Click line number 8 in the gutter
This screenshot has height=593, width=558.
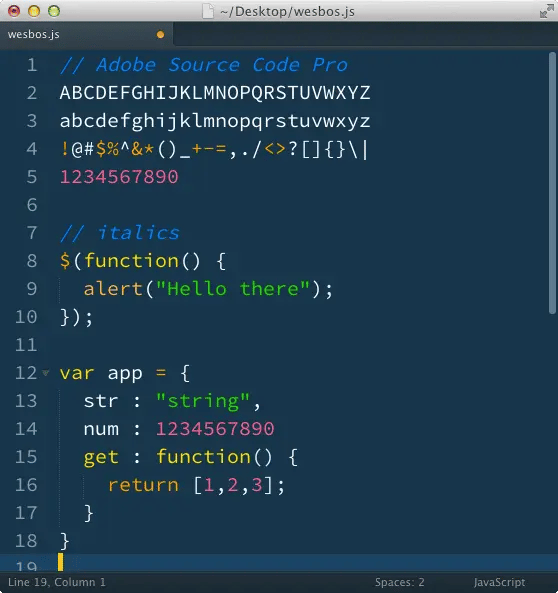pyautogui.click(x=32, y=261)
